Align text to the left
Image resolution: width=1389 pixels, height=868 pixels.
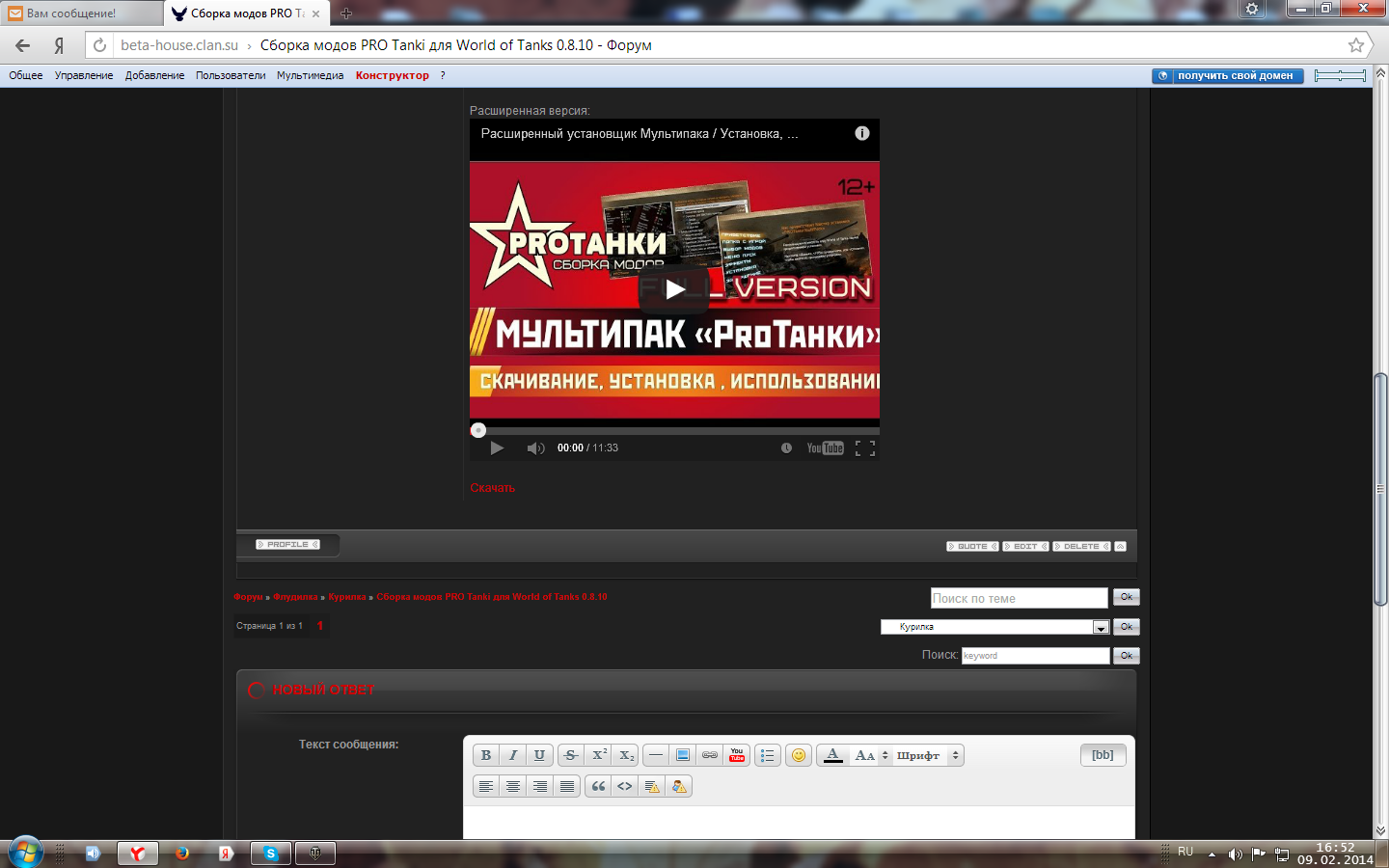tap(486, 787)
